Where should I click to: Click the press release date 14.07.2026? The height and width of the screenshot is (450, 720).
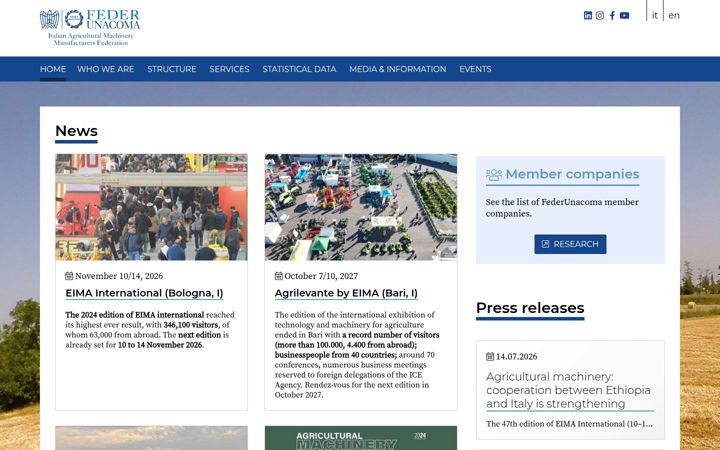tap(517, 357)
